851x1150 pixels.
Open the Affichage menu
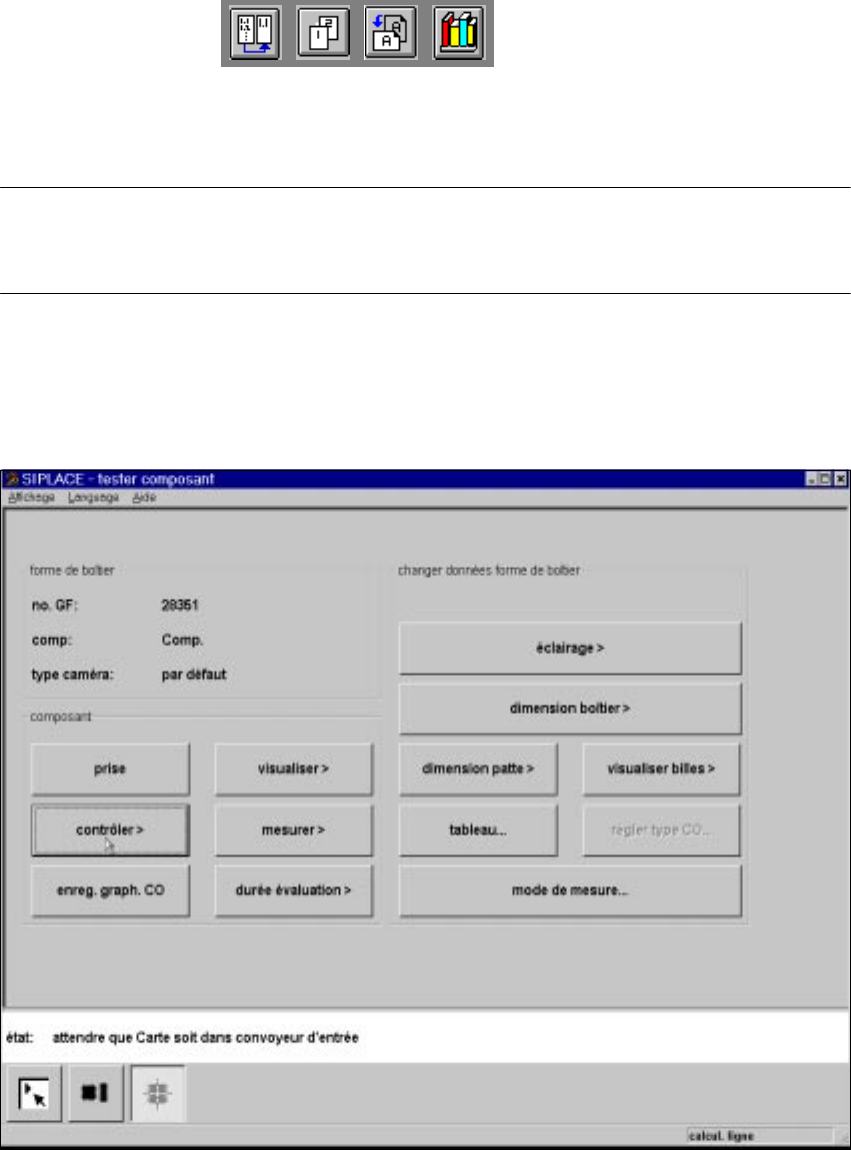tap(32, 497)
